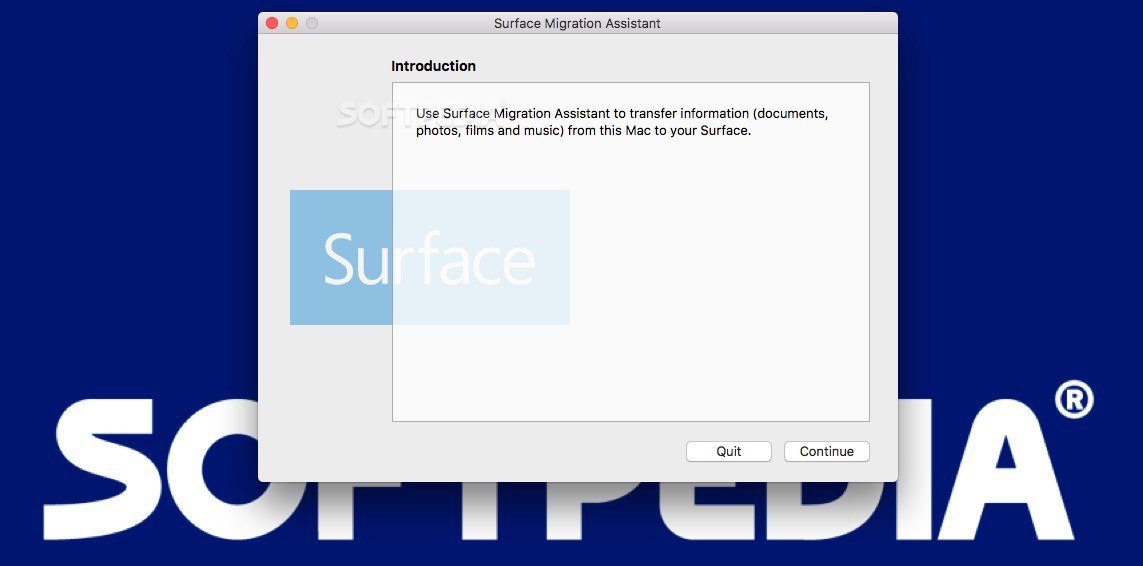Click the Introduction heading
This screenshot has height=566, width=1143.
pos(433,66)
